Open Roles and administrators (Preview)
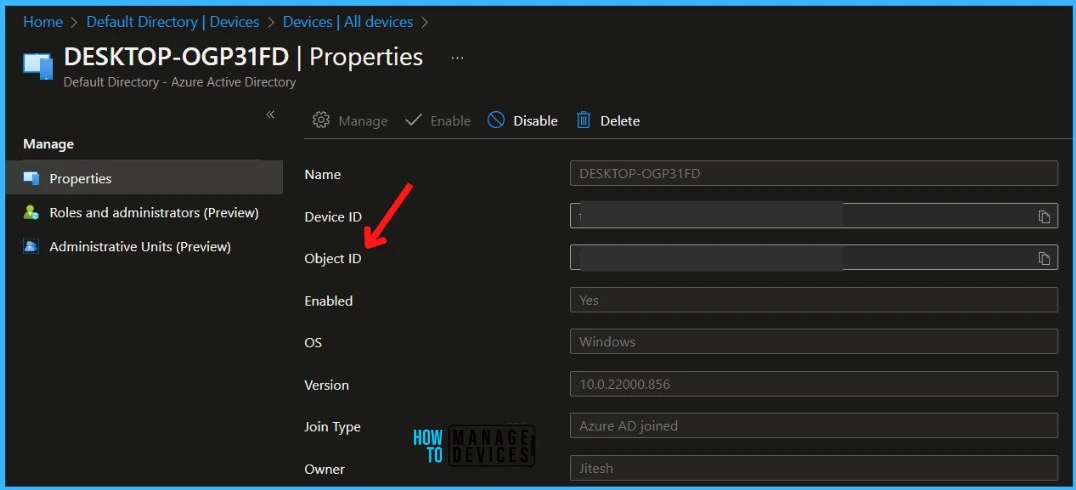Image resolution: width=1076 pixels, height=490 pixels. (154, 213)
